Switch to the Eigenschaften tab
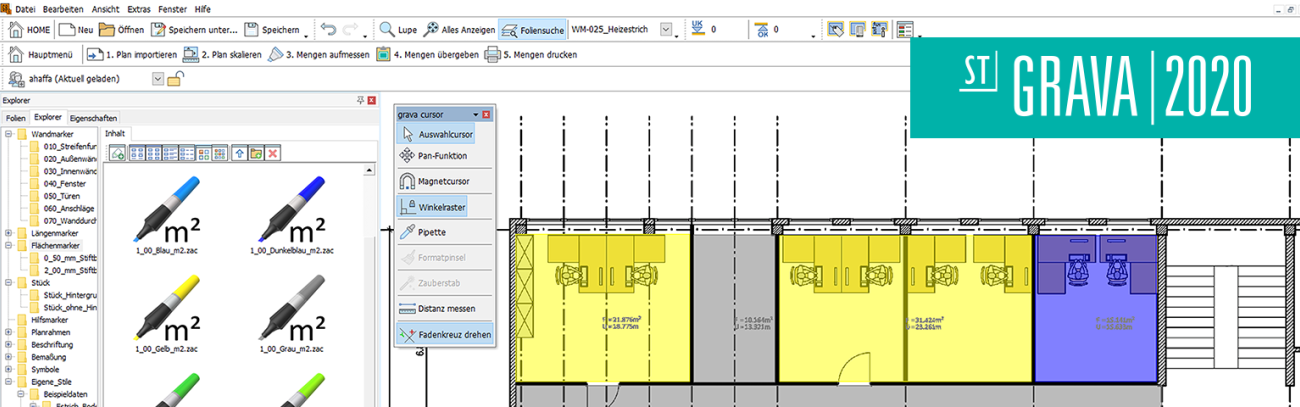The image size is (1300, 407). click(x=93, y=117)
